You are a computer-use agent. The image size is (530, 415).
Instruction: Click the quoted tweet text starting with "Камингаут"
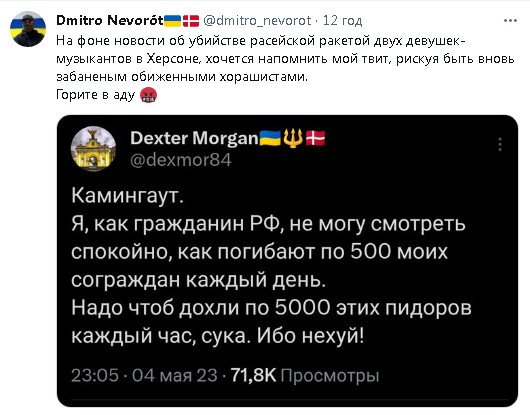(x=271, y=265)
